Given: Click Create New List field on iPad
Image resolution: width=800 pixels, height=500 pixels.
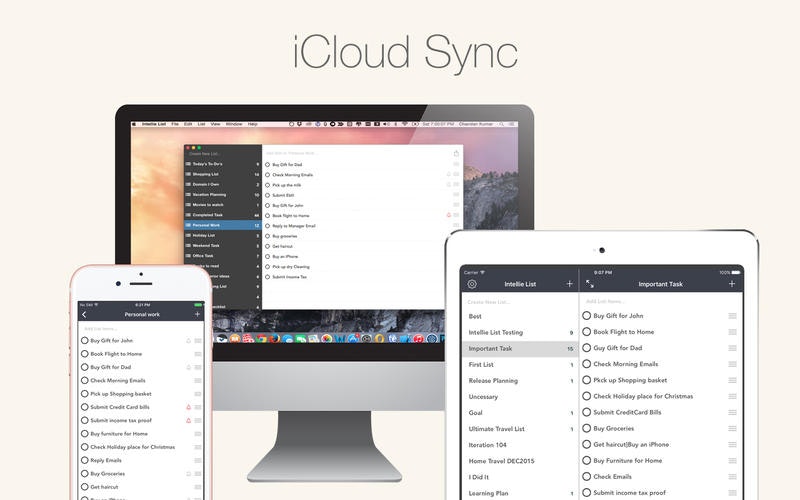Looking at the screenshot, I should pos(520,302).
